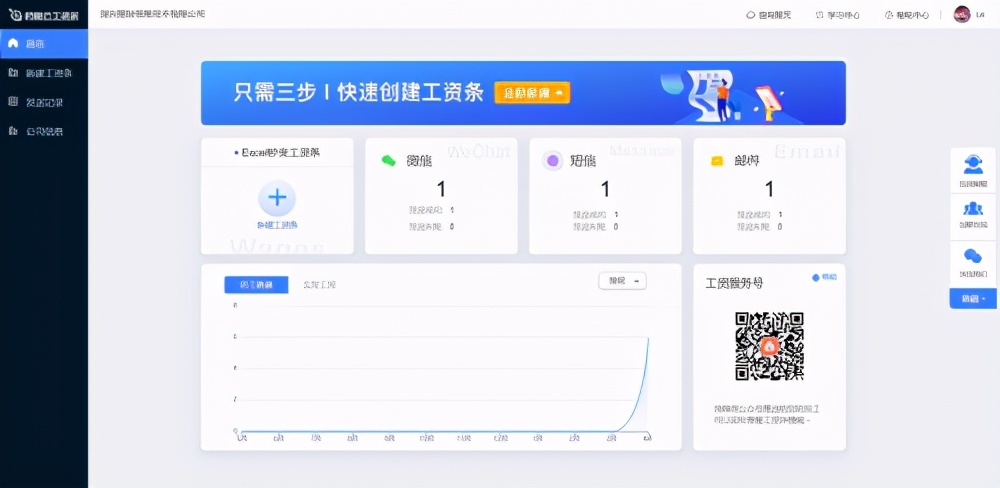Click the green WeChat icon on the card
The height and width of the screenshot is (488, 1000).
click(x=388, y=161)
